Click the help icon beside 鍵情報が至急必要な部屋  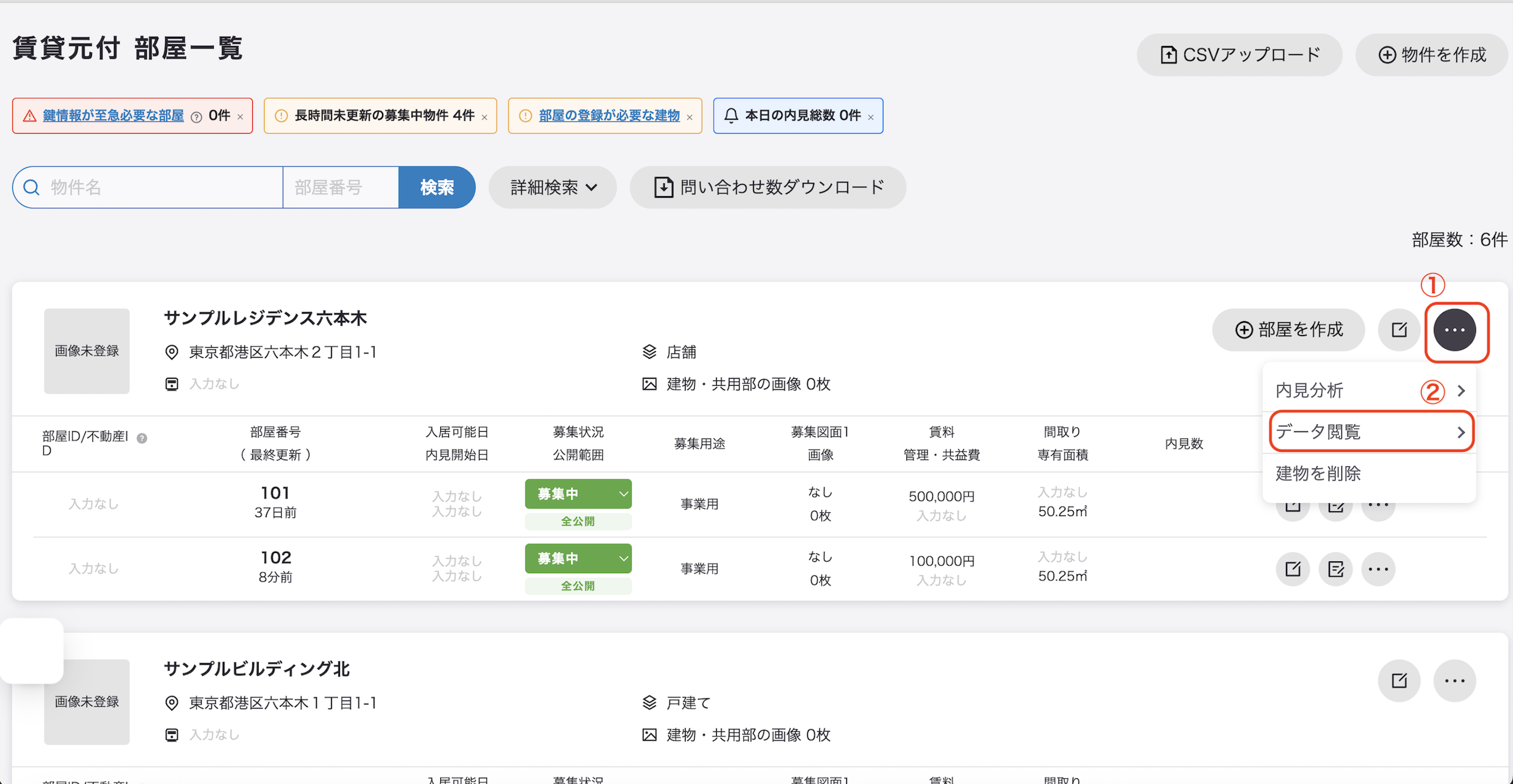(197, 117)
